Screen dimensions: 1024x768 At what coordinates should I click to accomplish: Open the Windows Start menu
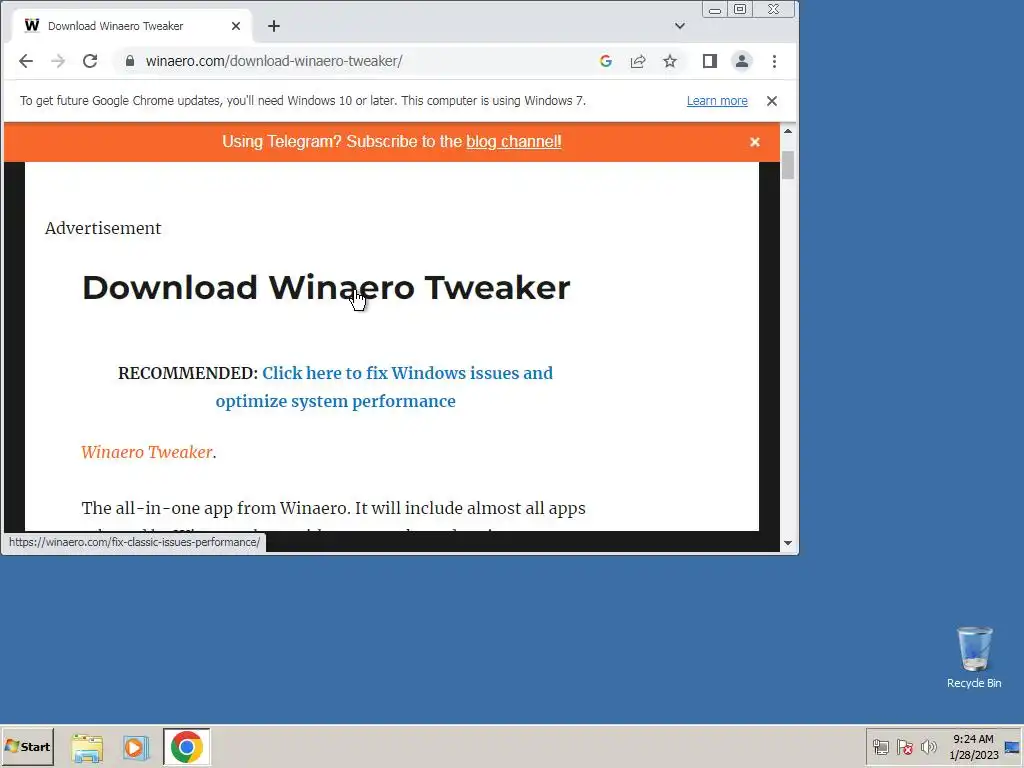27,746
